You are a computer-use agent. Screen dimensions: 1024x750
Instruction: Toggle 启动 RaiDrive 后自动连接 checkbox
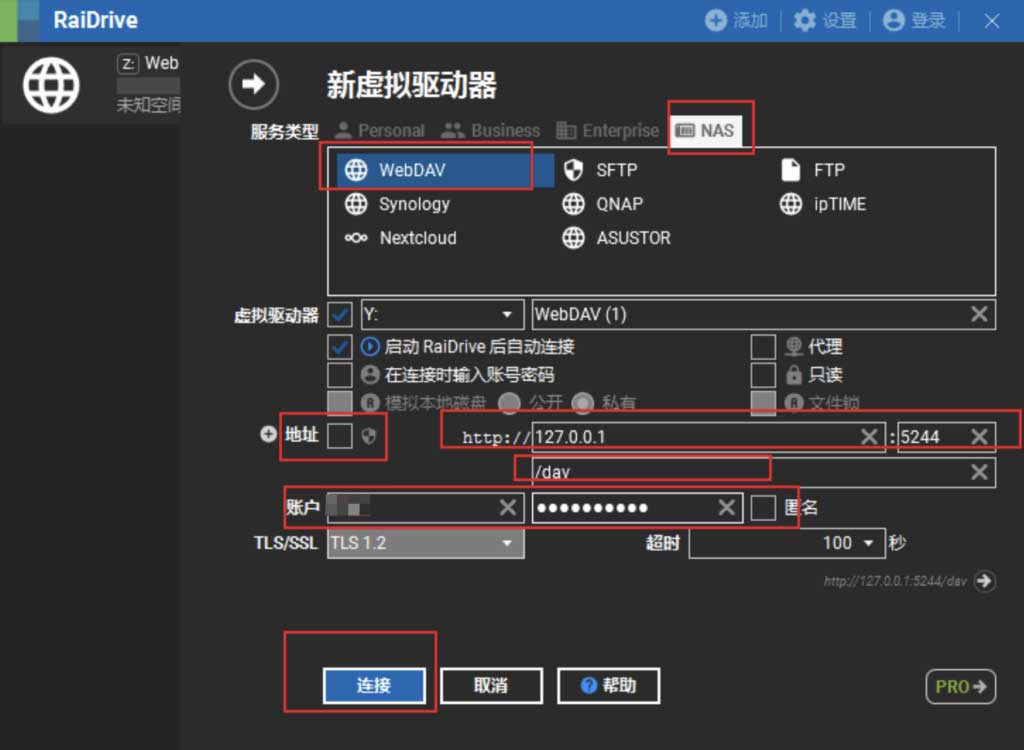[340, 347]
